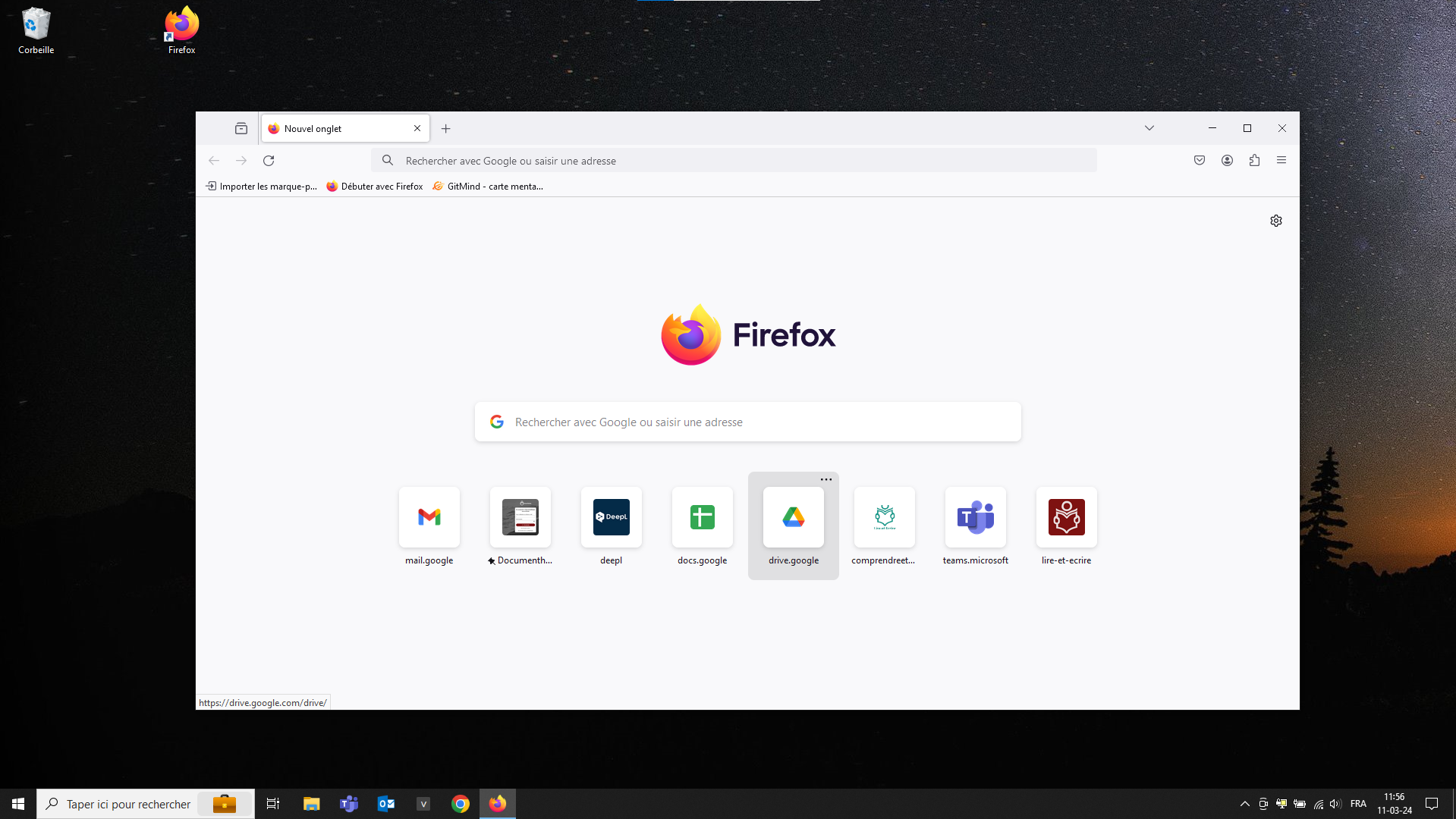Screen dimensions: 1456x819
Task: Launch Google Chrome from the taskbar
Action: tap(461, 804)
